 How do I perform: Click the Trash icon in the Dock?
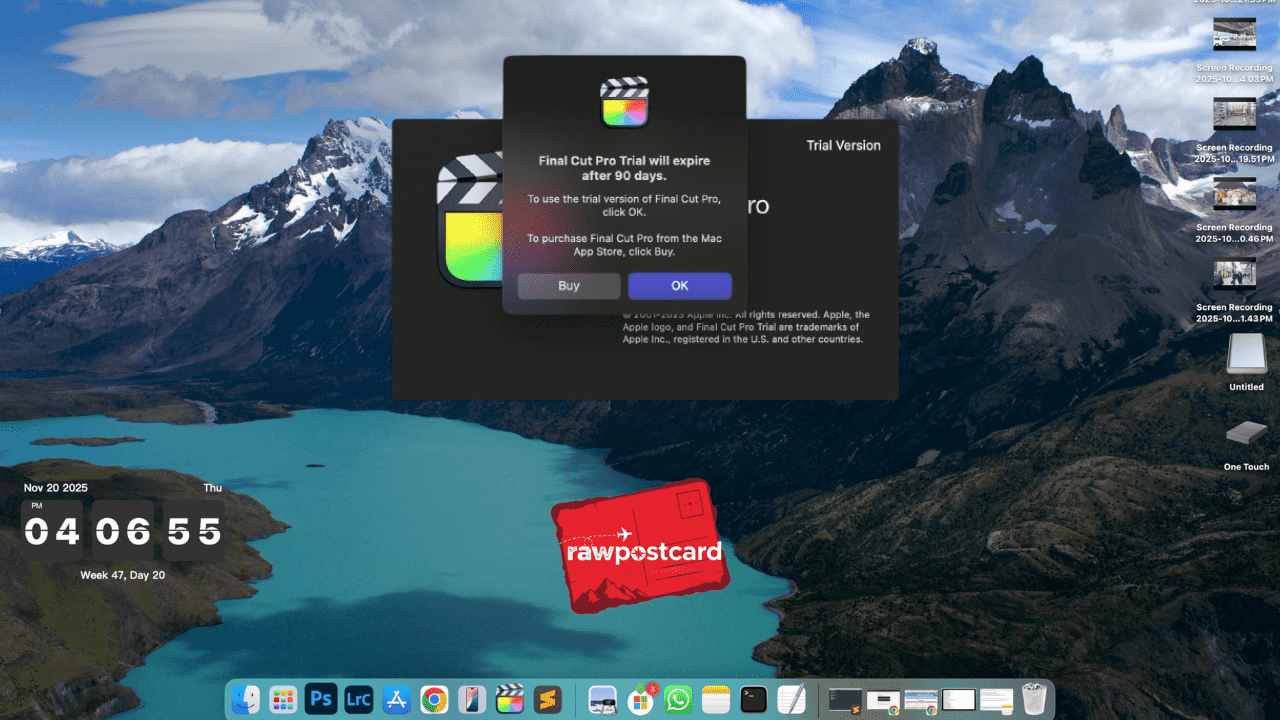[x=1034, y=699]
